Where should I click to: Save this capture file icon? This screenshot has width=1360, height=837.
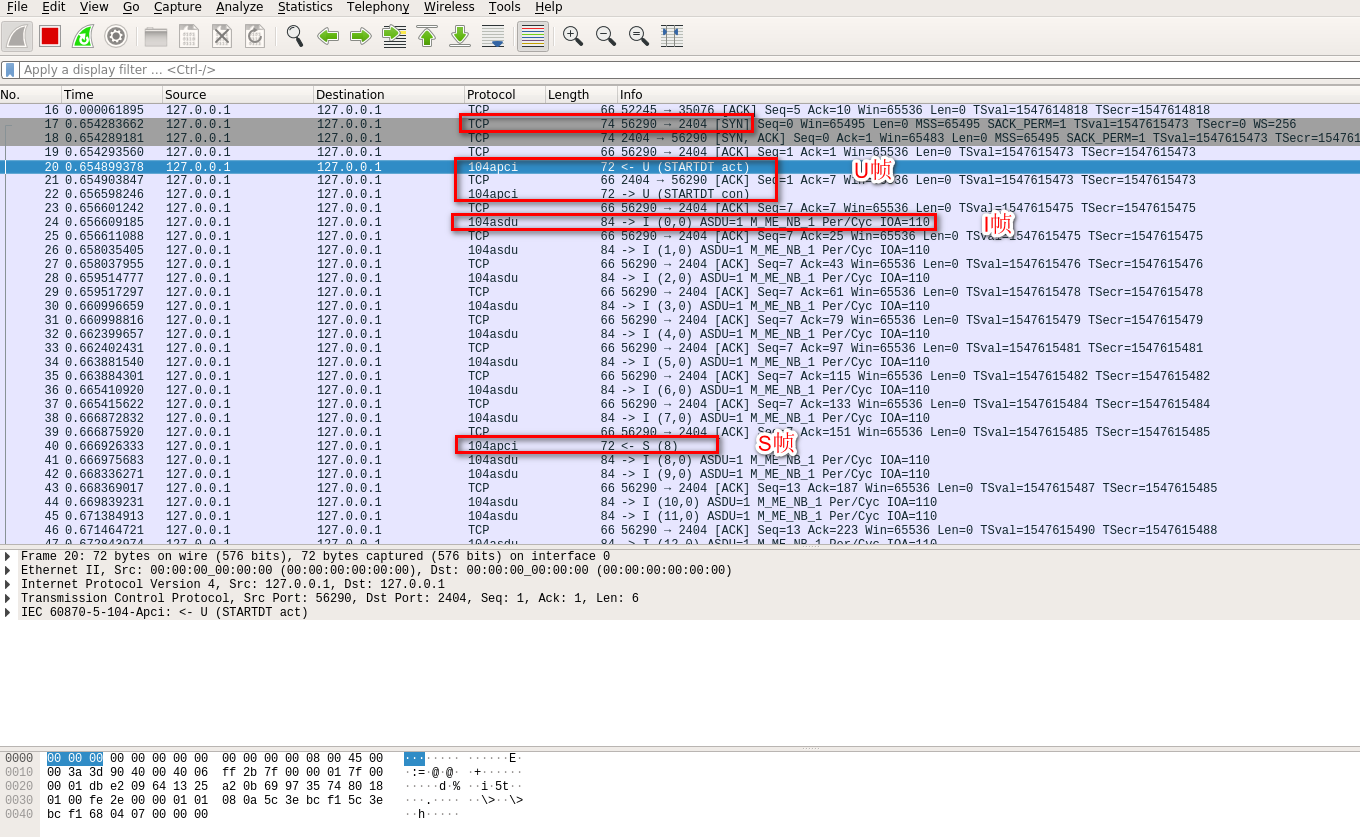click(189, 36)
